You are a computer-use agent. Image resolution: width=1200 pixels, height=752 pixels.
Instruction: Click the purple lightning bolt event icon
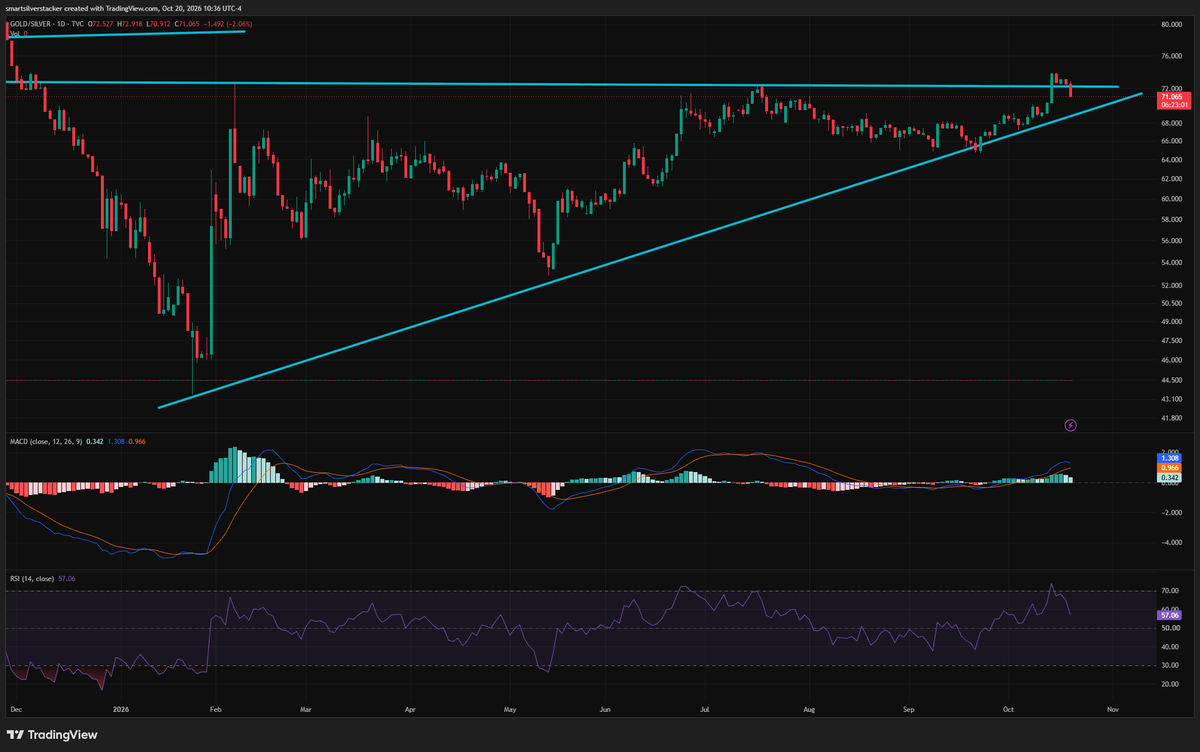(x=1071, y=425)
